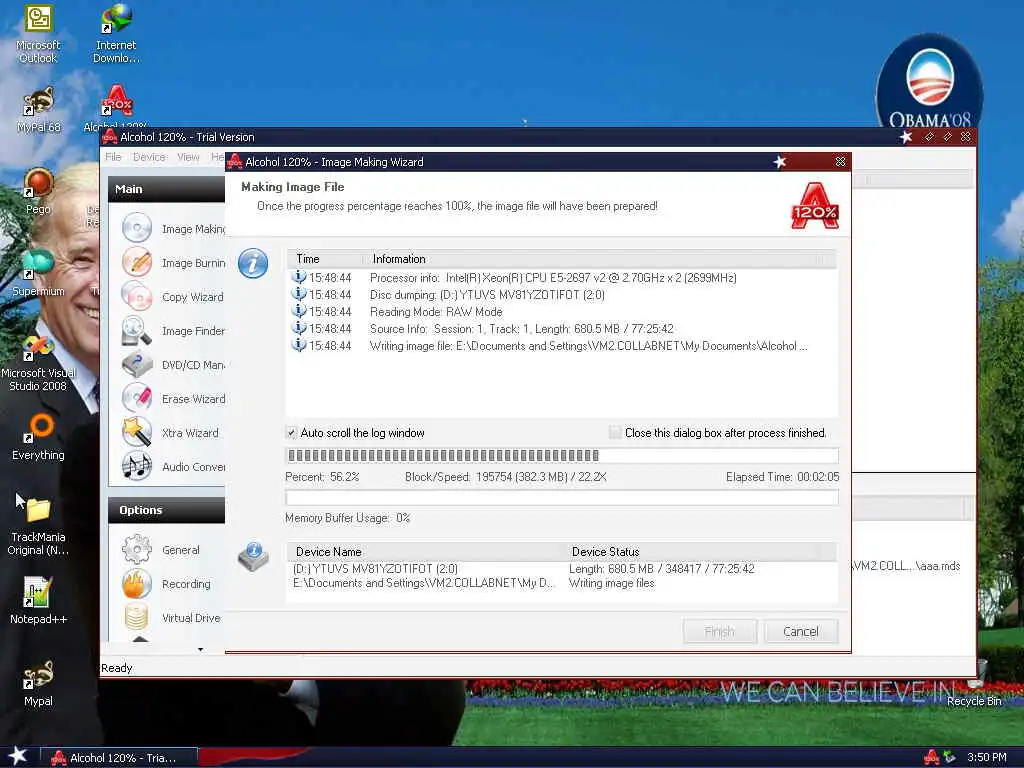Select the Reading Mode RAW Mode entry
The image size is (1024, 768).
(562, 312)
